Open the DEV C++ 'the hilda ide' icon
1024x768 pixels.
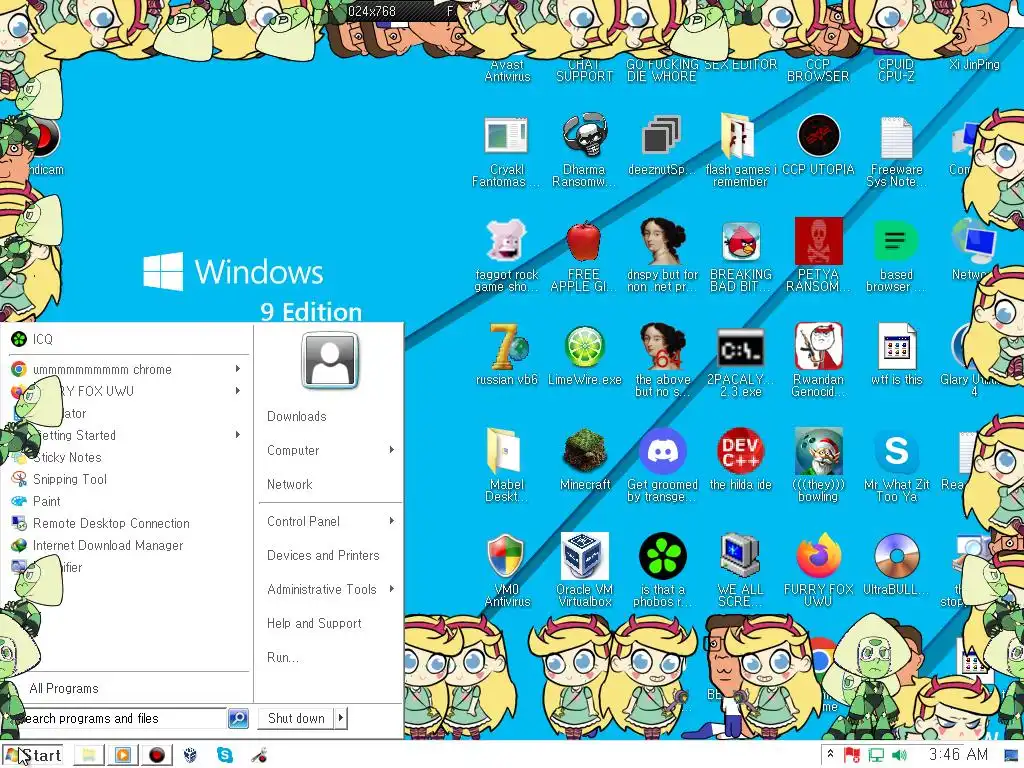click(x=740, y=451)
